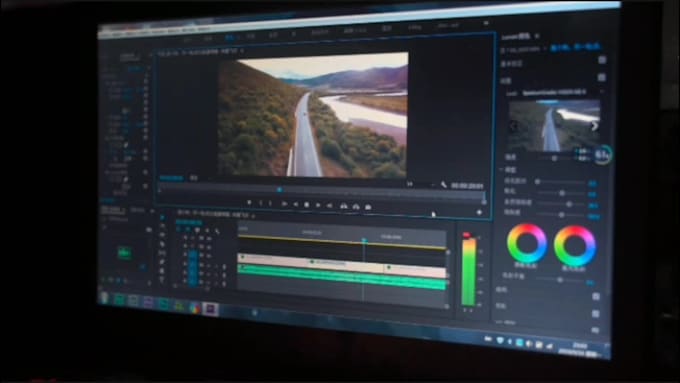The width and height of the screenshot is (680, 383).
Task: Open Chrome from the Windows taskbar
Action: [x=195, y=308]
